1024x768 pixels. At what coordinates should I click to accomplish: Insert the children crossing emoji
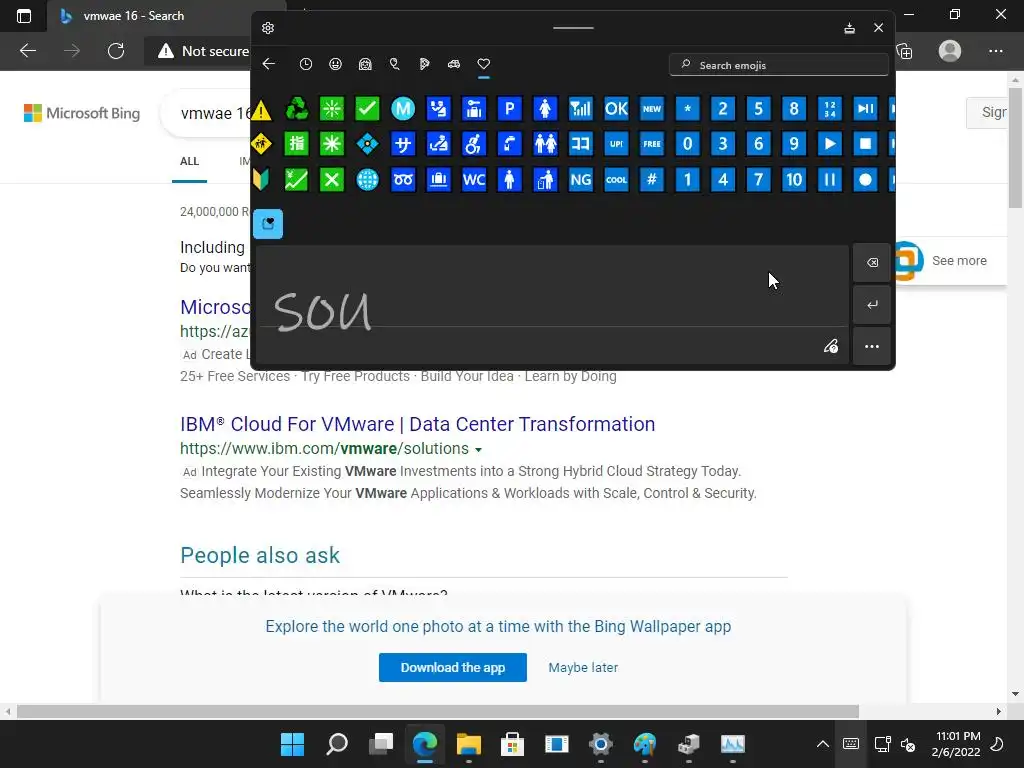[261, 144]
